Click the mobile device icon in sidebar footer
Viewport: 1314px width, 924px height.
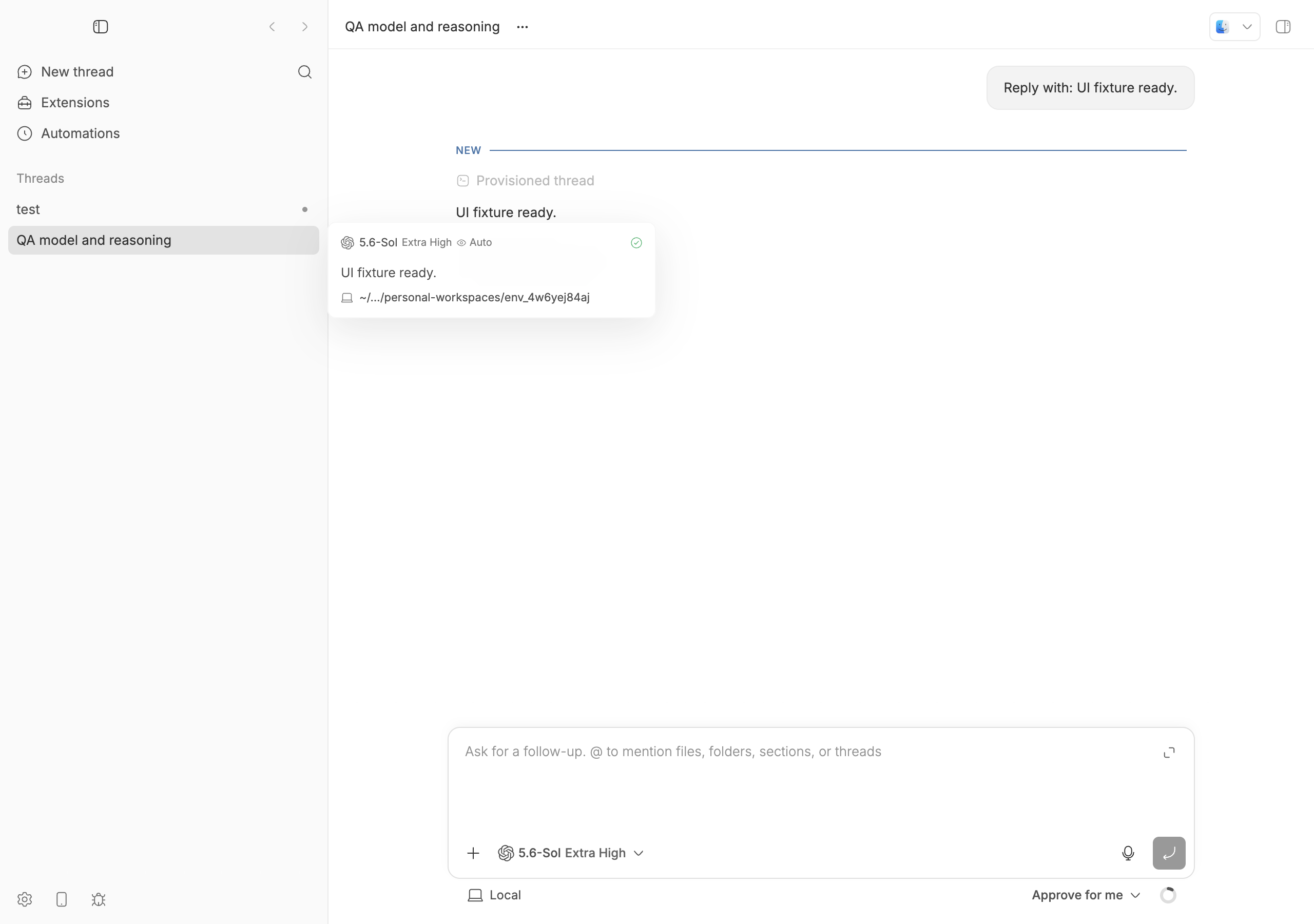click(x=62, y=899)
